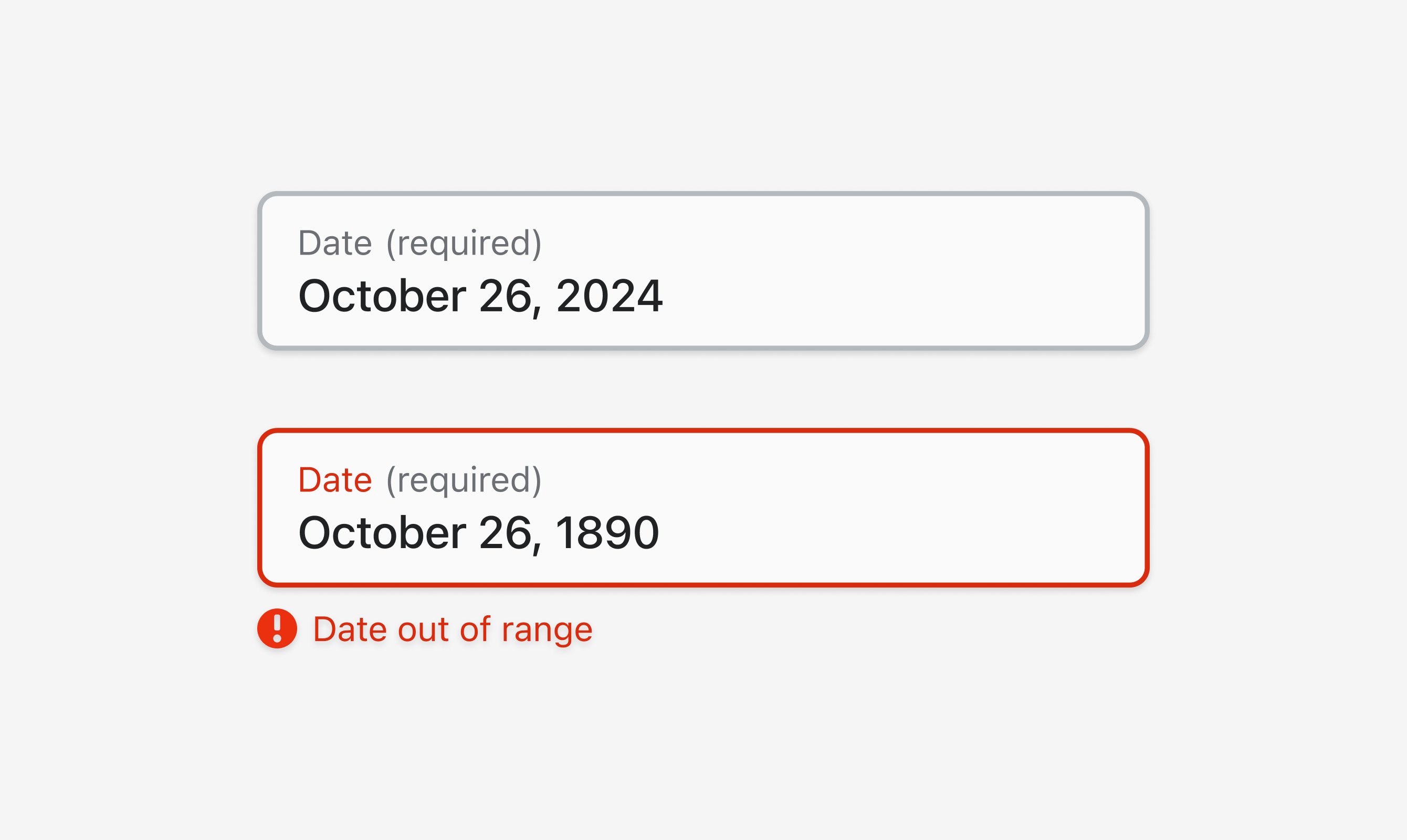
Task: Click day '26,' in the 1890 date
Action: (510, 535)
